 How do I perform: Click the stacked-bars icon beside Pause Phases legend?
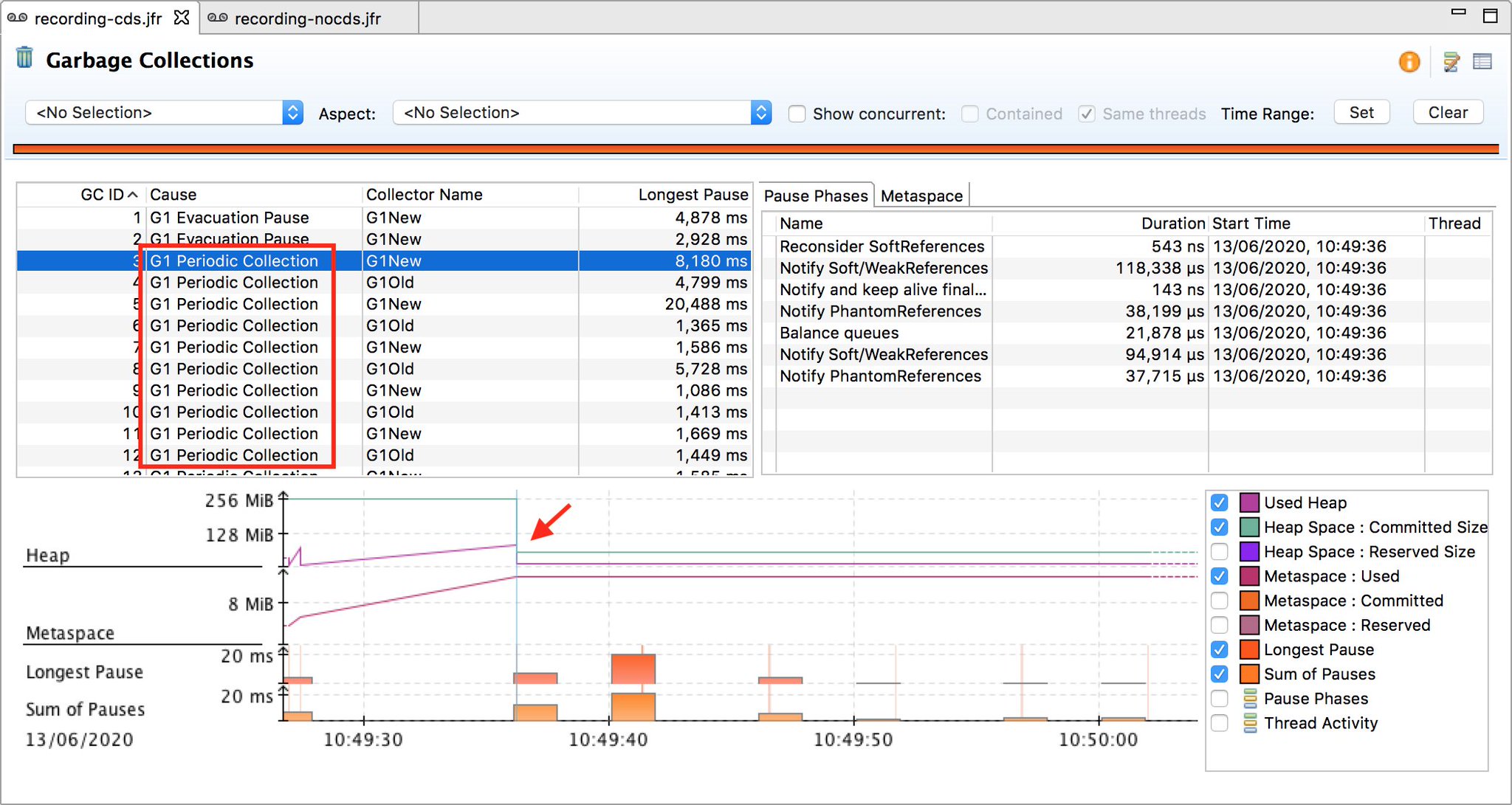1249,698
